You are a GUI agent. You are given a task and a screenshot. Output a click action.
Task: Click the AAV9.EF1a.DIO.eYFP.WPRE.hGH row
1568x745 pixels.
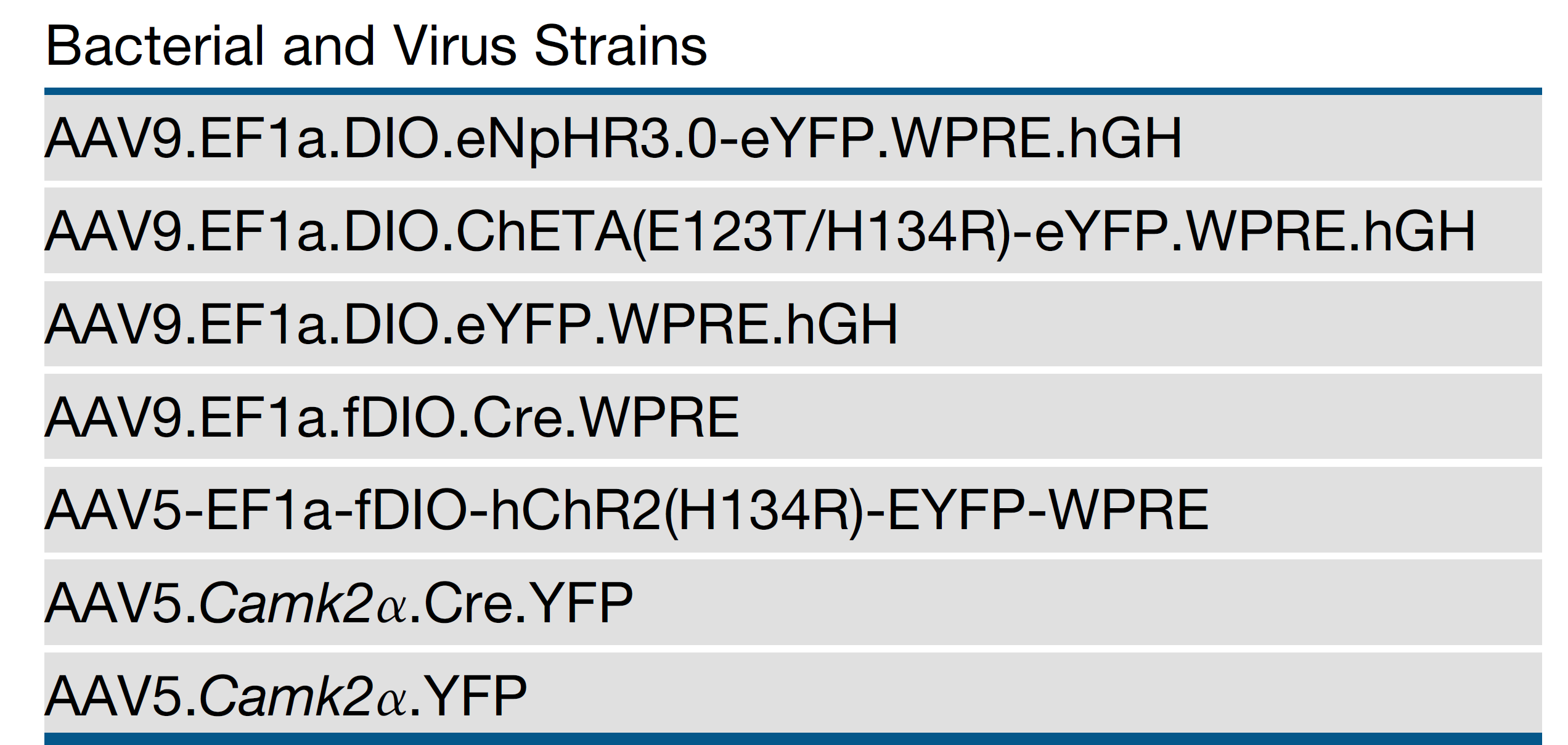(471, 324)
